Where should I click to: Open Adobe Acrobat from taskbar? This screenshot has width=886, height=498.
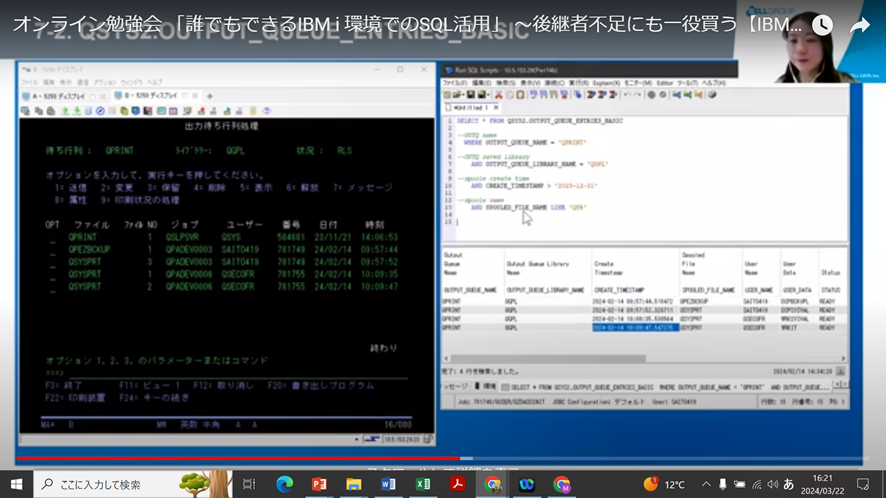pyautogui.click(x=457, y=484)
